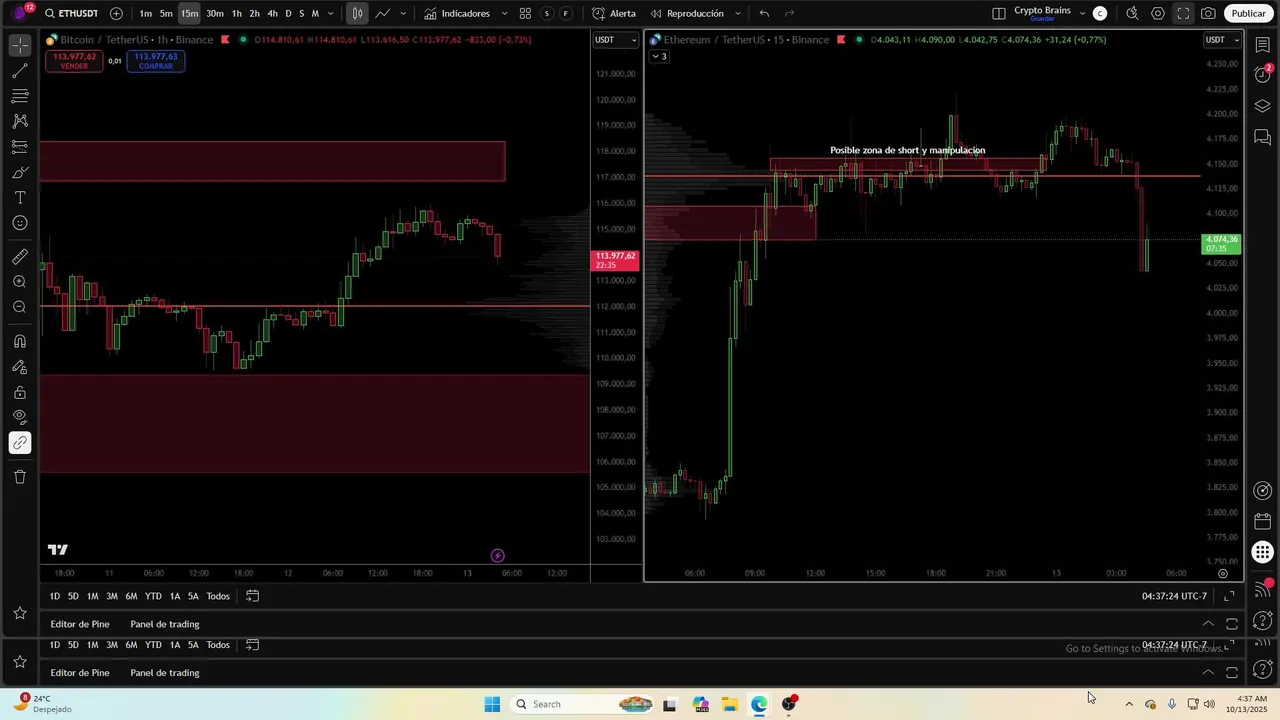Image resolution: width=1280 pixels, height=720 pixels.
Task: Select the 15m timeframe button
Action: 189,13
